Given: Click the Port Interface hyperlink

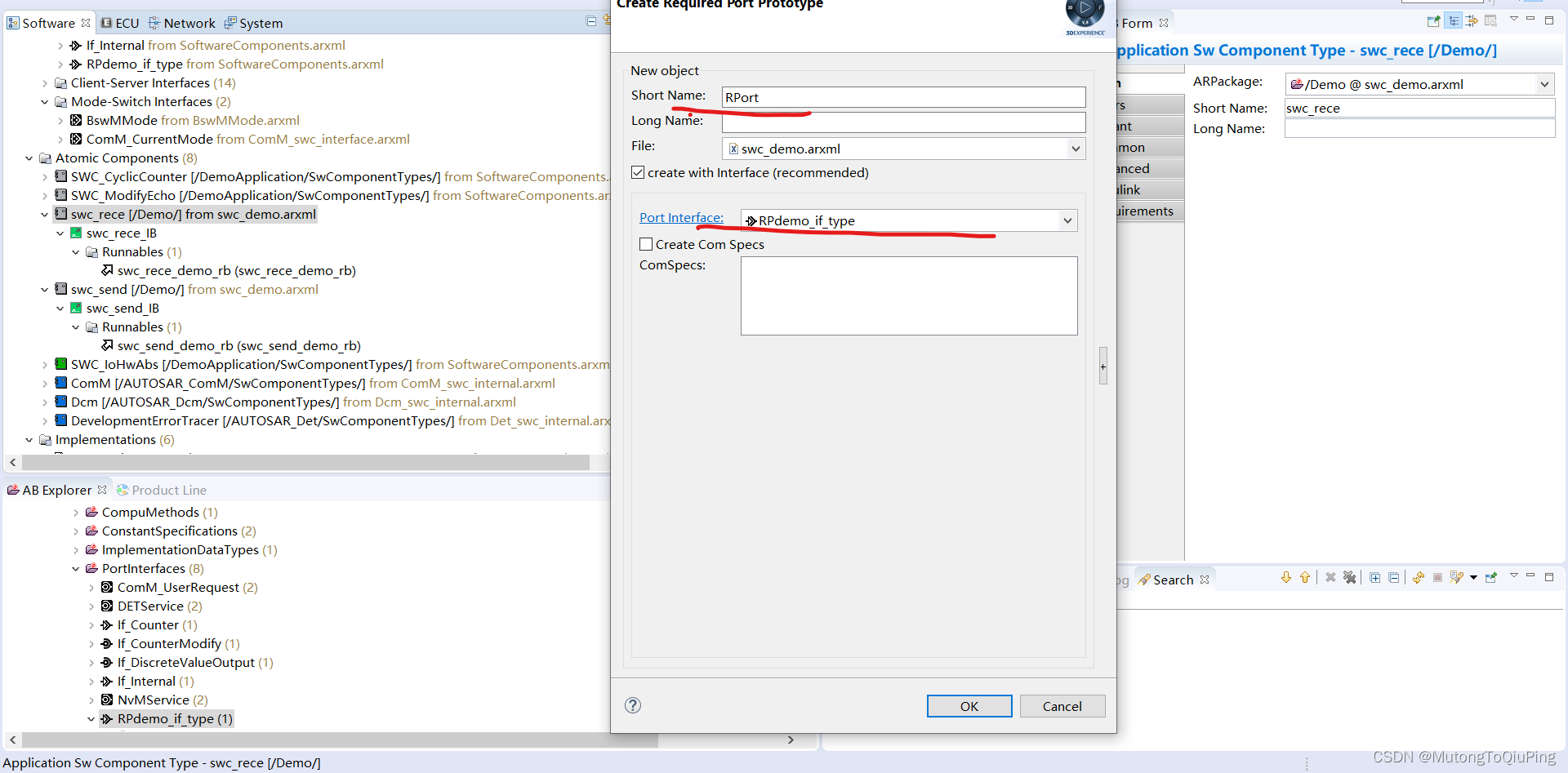Looking at the screenshot, I should coord(681,217).
